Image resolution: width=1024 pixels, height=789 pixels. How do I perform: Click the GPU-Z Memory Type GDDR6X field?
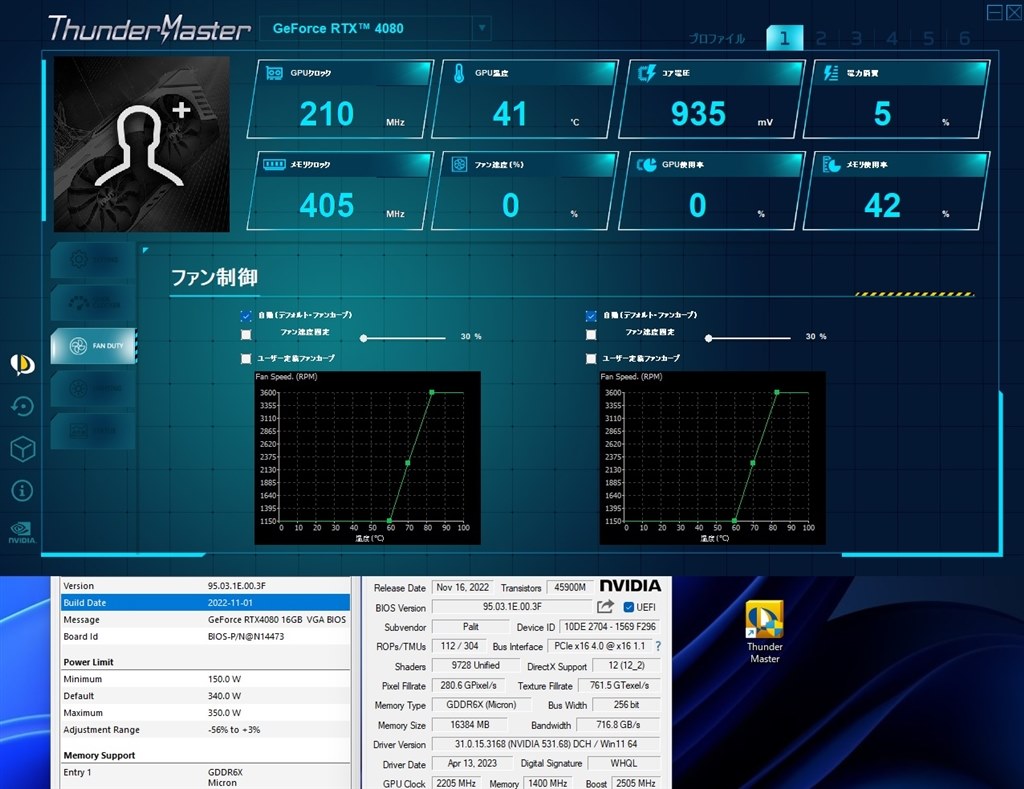click(x=481, y=705)
